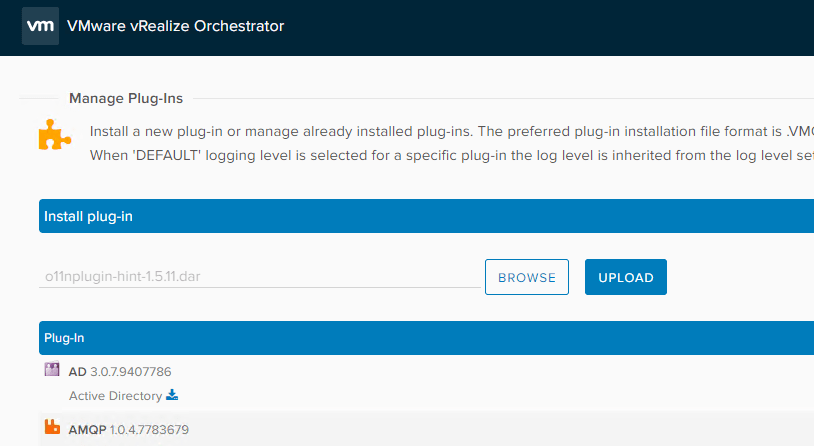Click the Plug-In column header

coord(426,338)
